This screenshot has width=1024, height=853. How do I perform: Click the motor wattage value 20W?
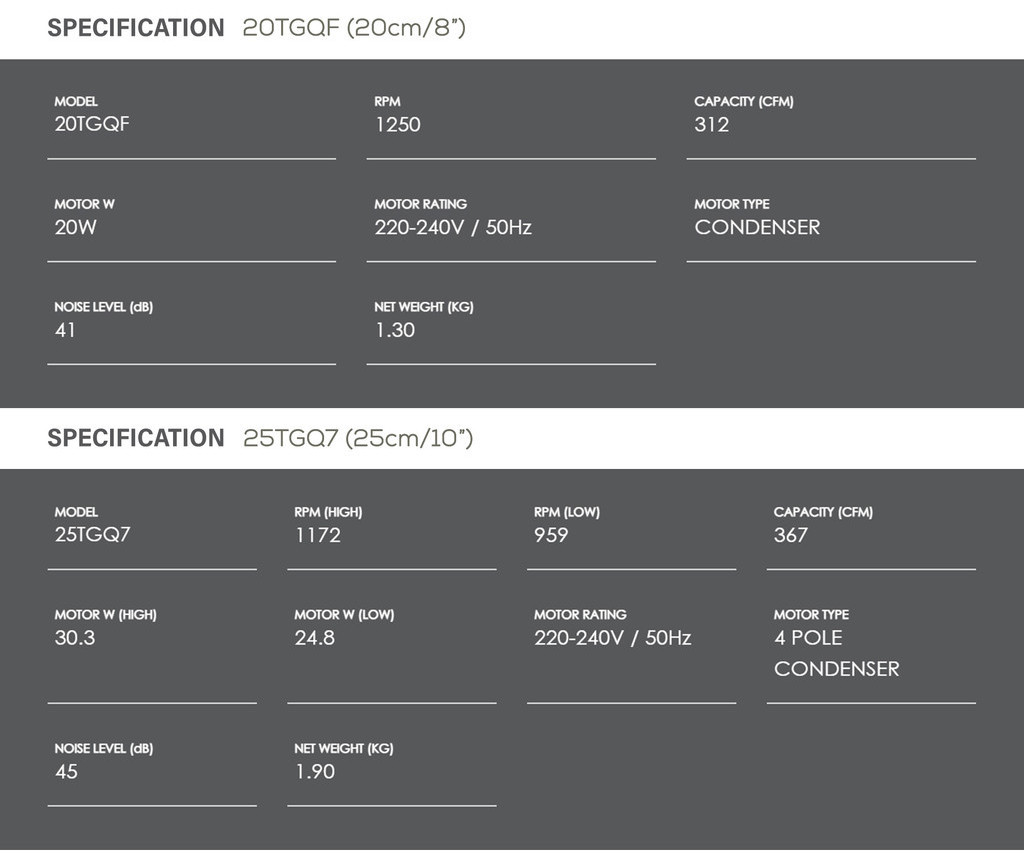click(75, 228)
